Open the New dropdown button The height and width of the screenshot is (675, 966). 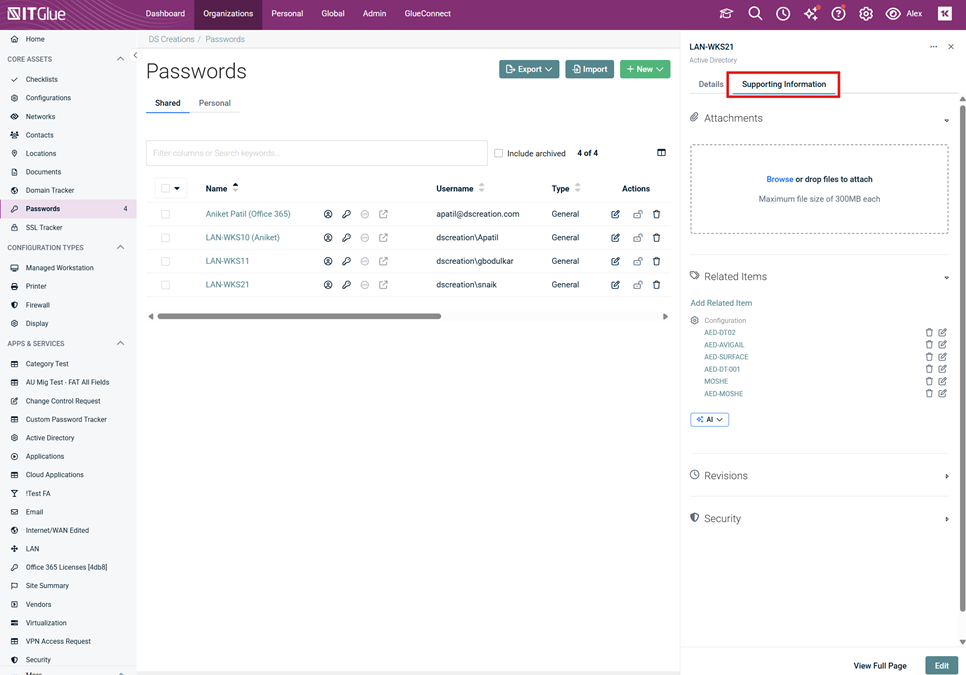point(644,69)
